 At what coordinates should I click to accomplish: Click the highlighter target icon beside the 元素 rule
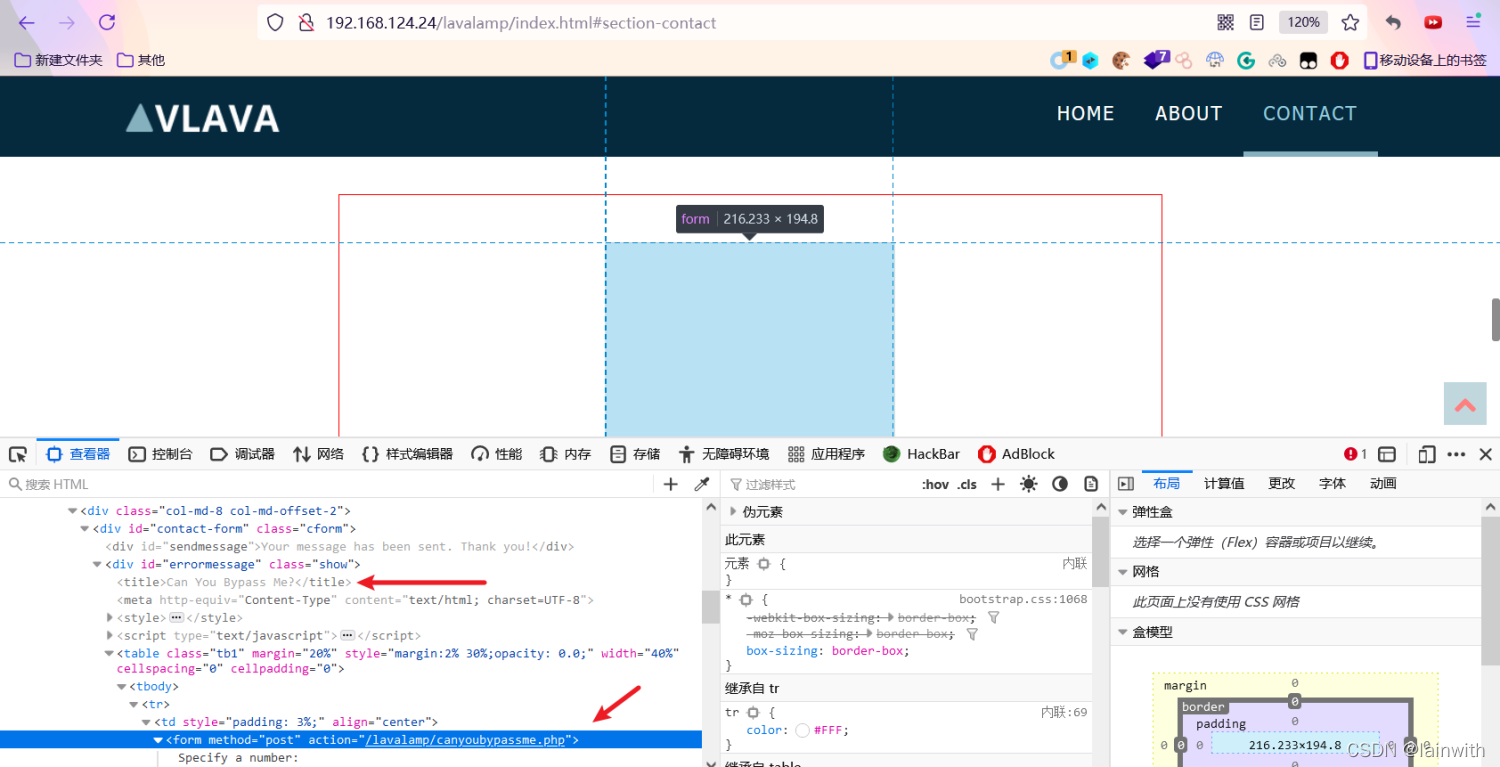[763, 564]
